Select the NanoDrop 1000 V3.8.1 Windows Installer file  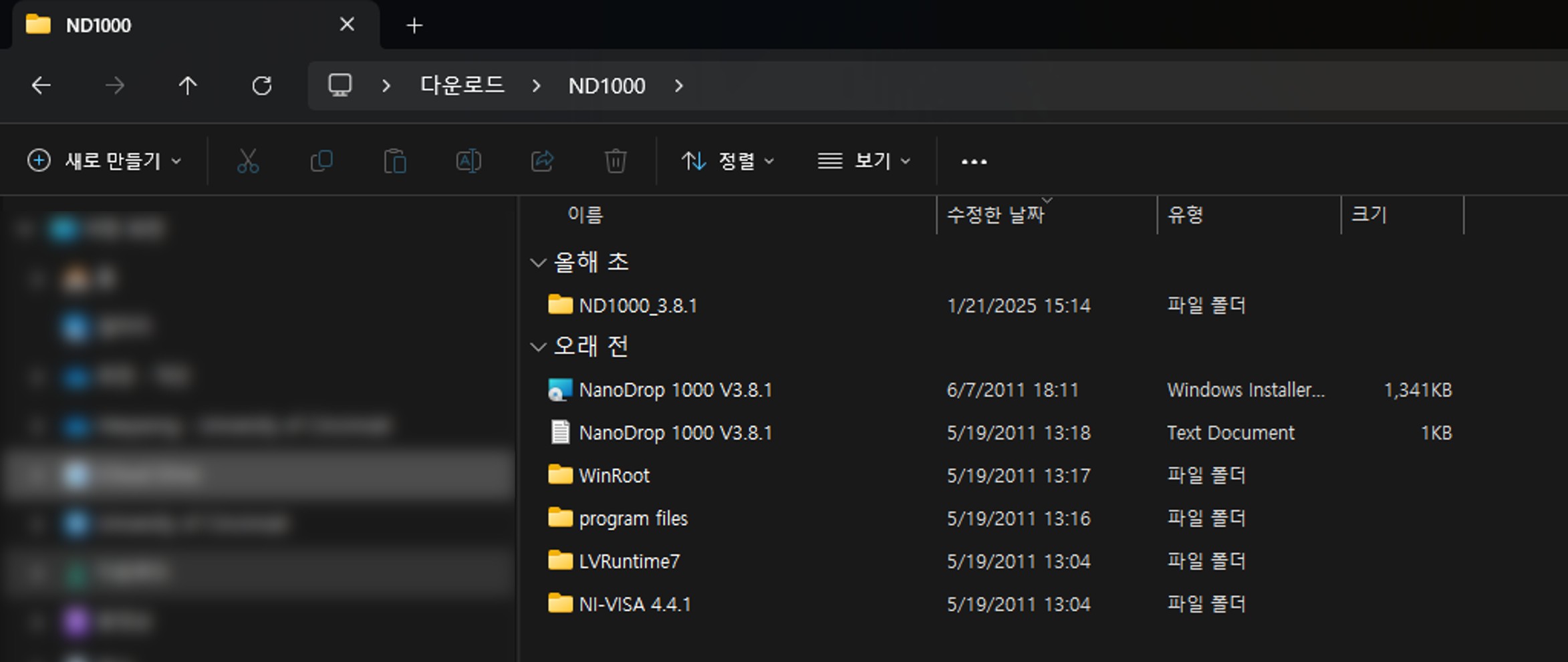click(676, 389)
